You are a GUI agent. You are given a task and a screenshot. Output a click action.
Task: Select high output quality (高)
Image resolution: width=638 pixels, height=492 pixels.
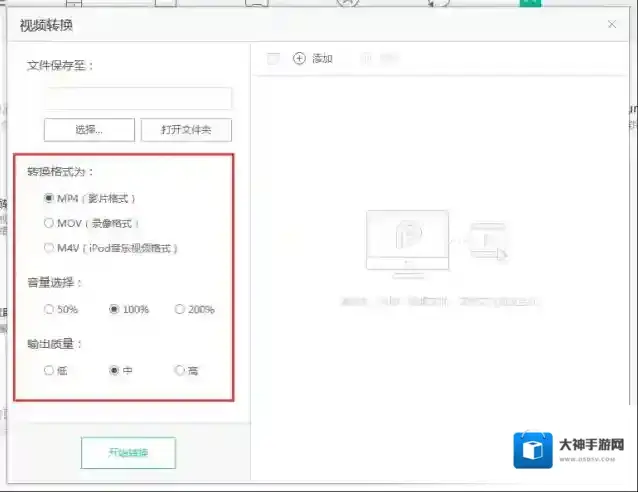(179, 370)
